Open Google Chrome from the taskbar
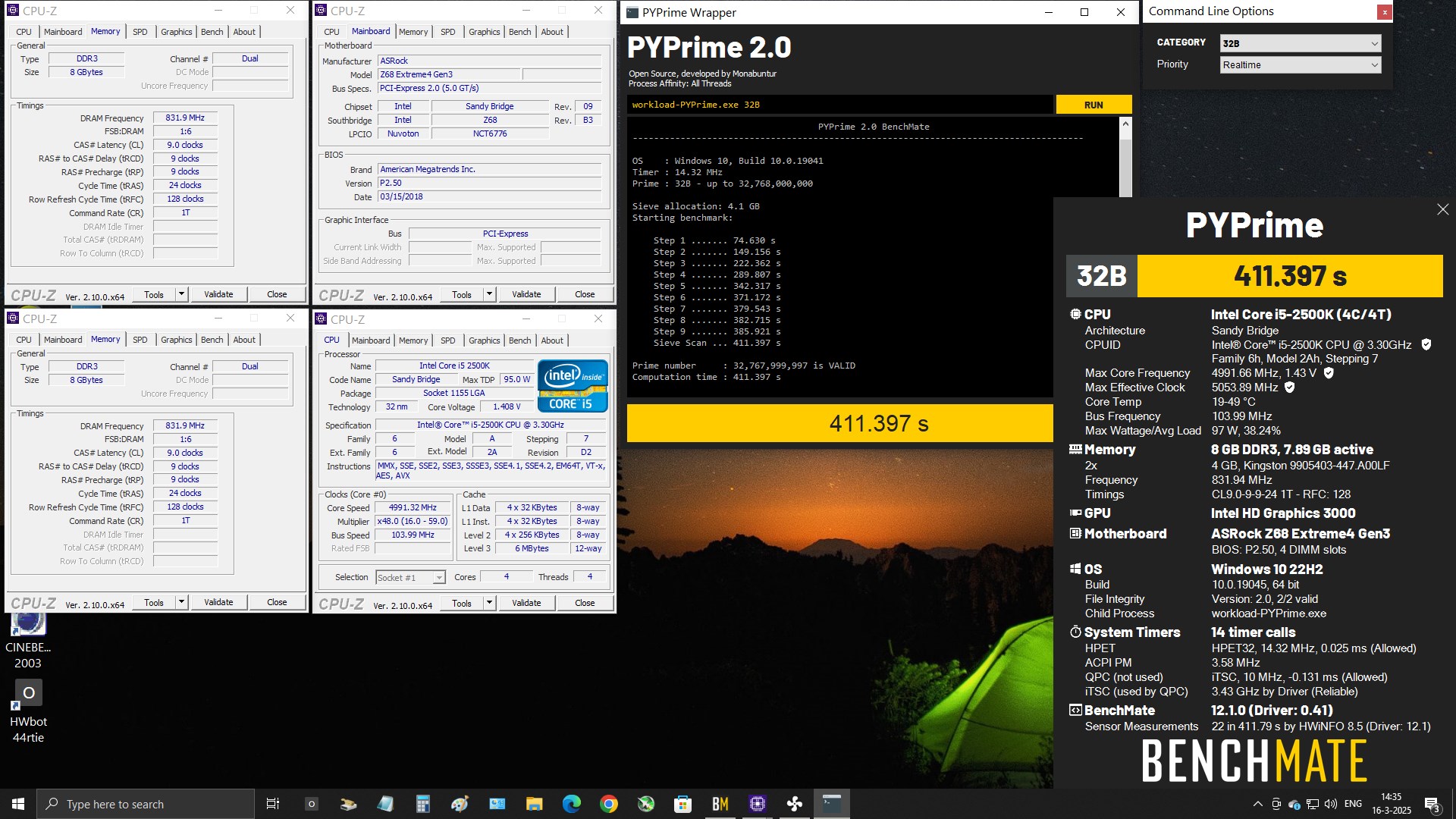Screen dimensions: 1456x819 click(x=608, y=804)
